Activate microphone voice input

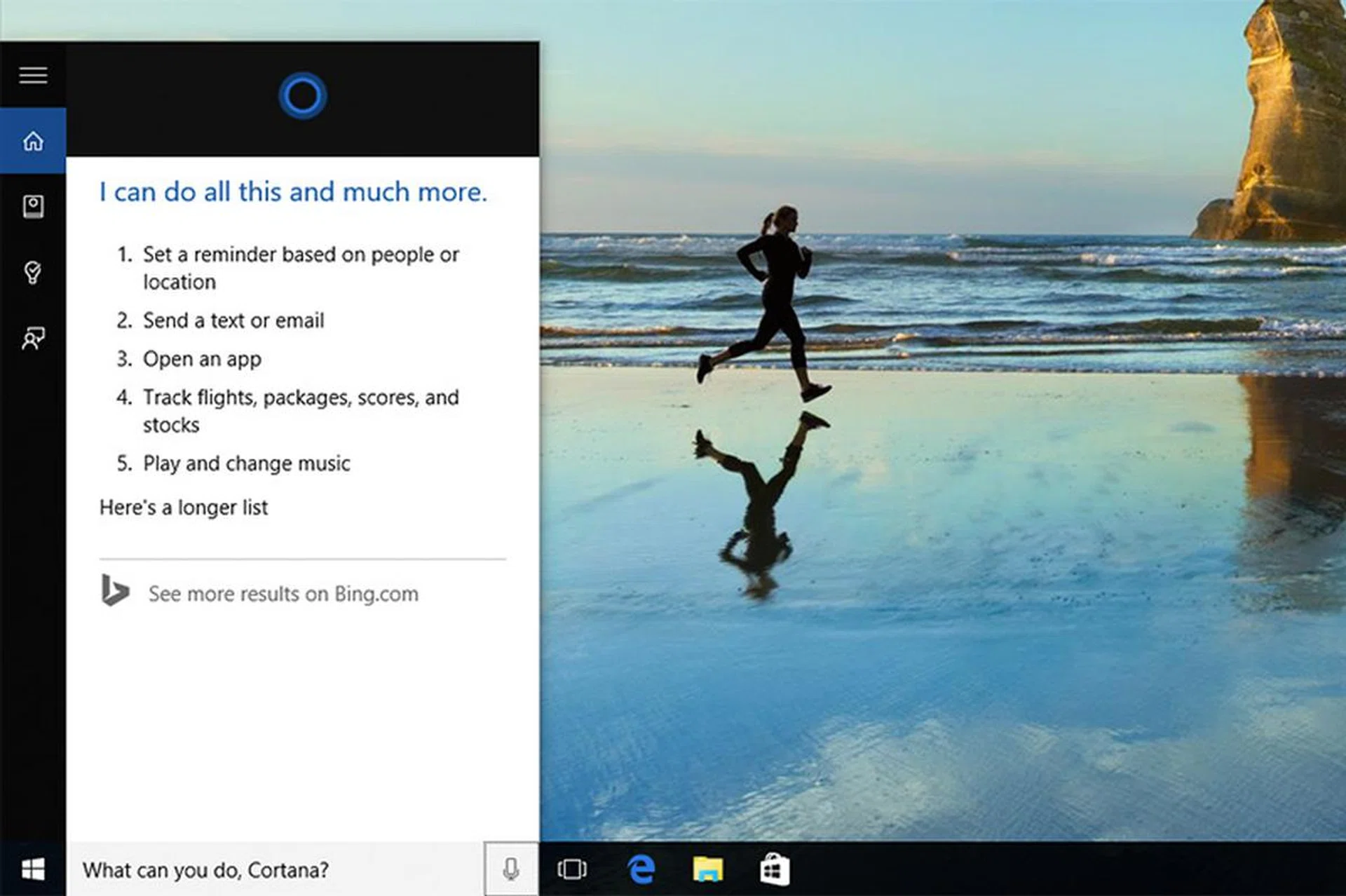(511, 869)
